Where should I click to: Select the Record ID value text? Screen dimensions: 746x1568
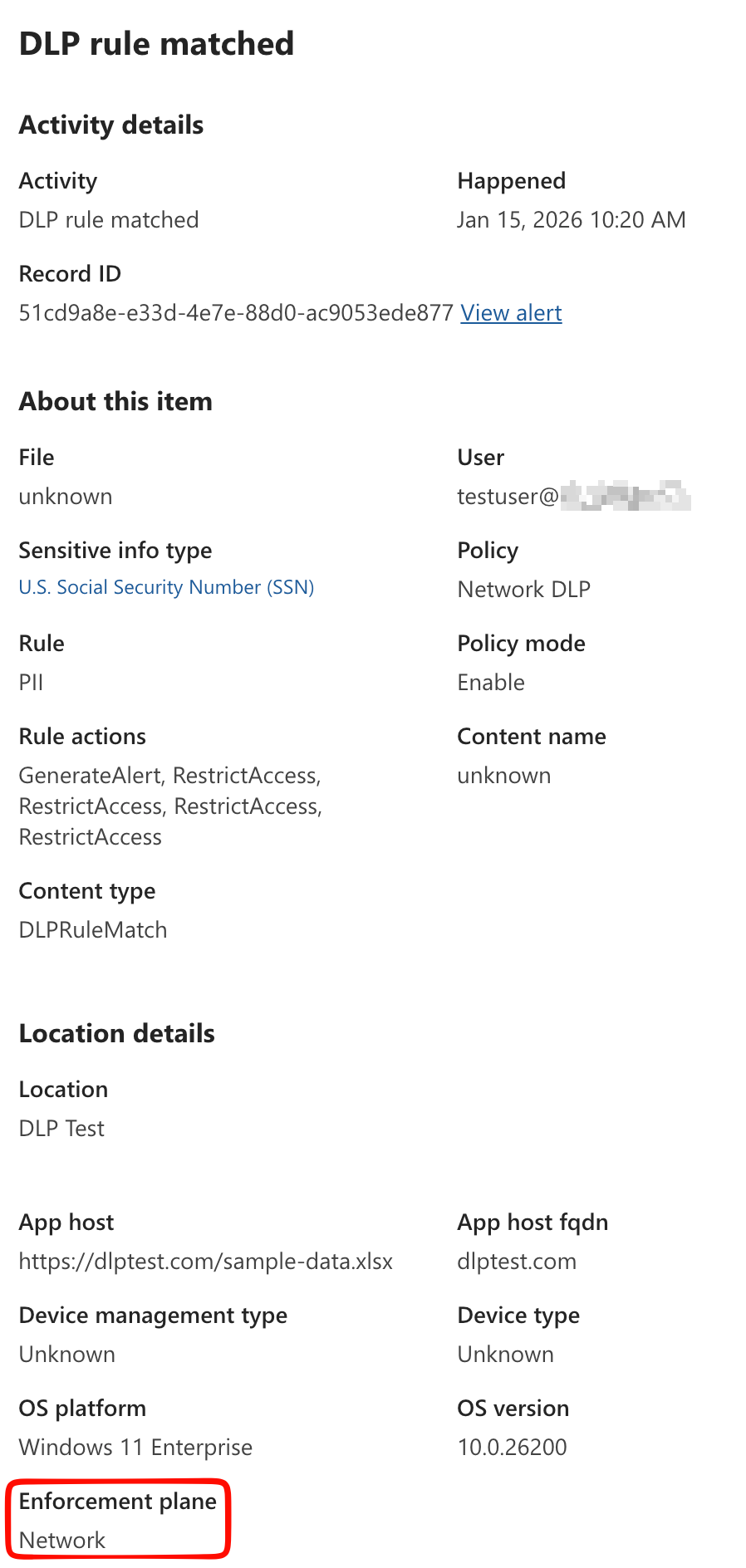pos(233,313)
